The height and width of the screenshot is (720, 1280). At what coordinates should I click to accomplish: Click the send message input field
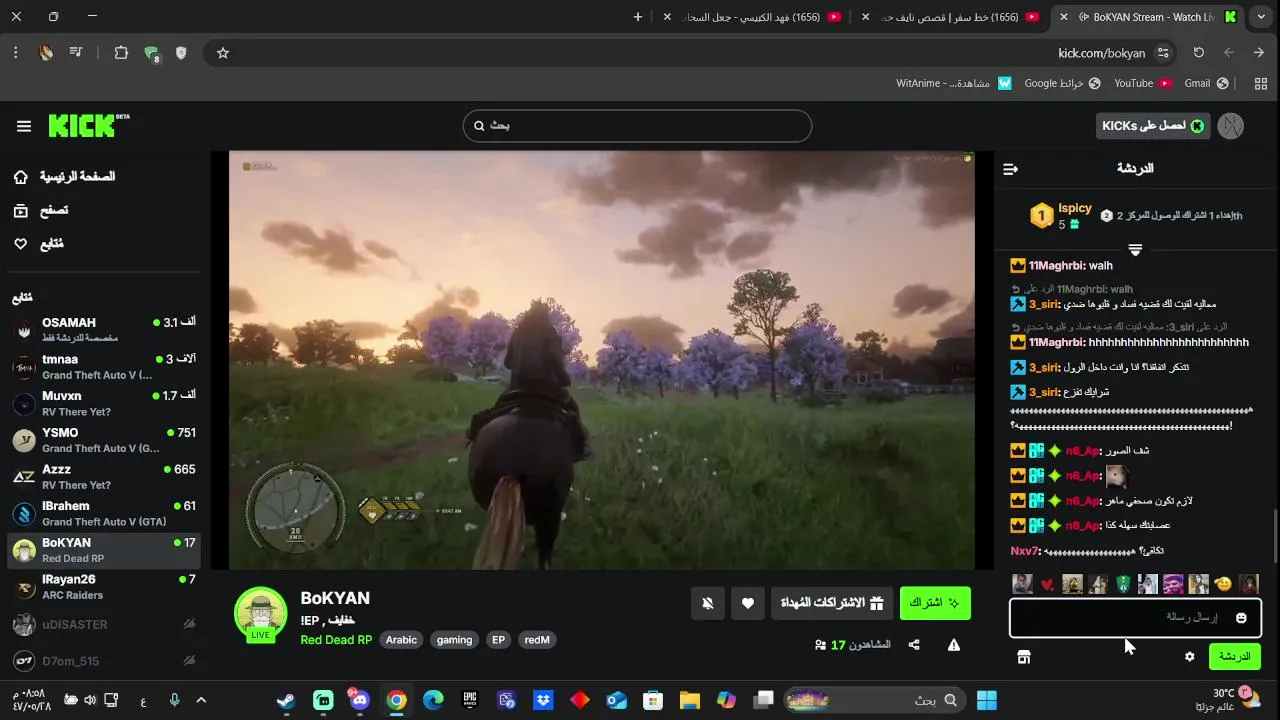[x=1135, y=618]
